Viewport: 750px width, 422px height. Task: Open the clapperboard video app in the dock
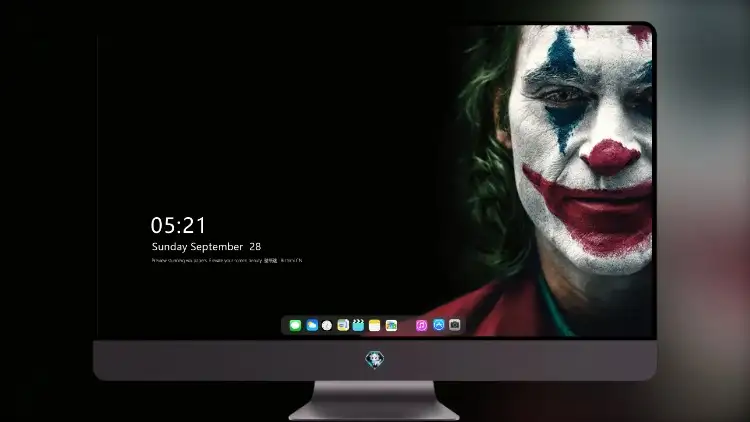tap(358, 325)
